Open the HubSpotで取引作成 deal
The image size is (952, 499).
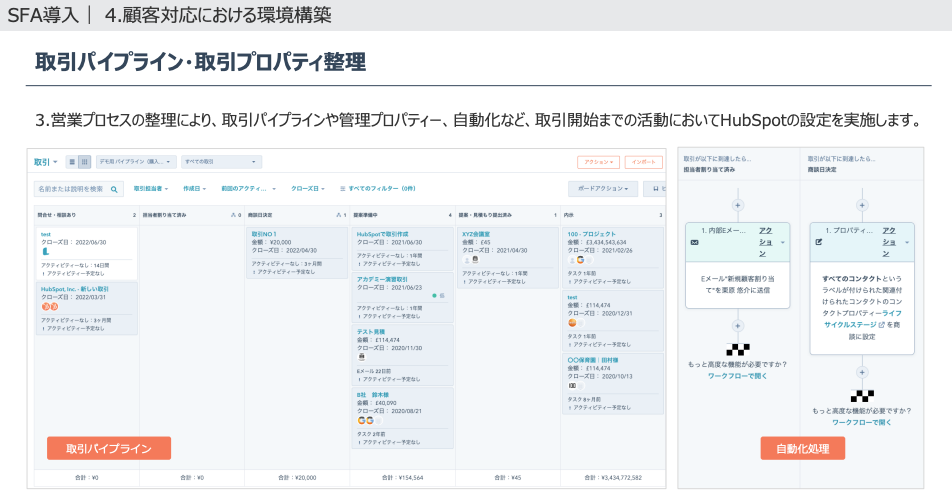382,234
